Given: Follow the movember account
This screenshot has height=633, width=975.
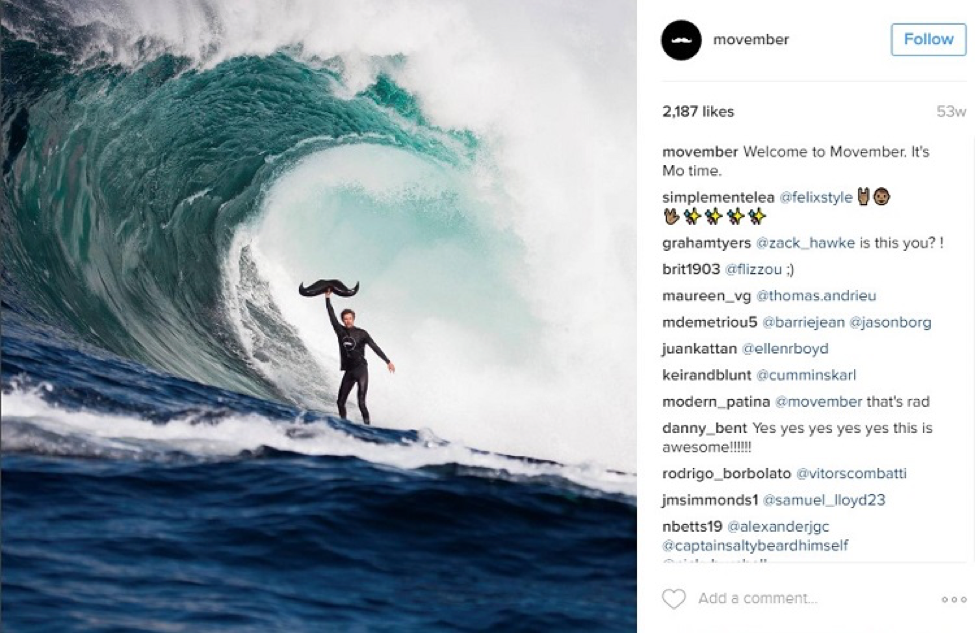Looking at the screenshot, I should click(928, 40).
